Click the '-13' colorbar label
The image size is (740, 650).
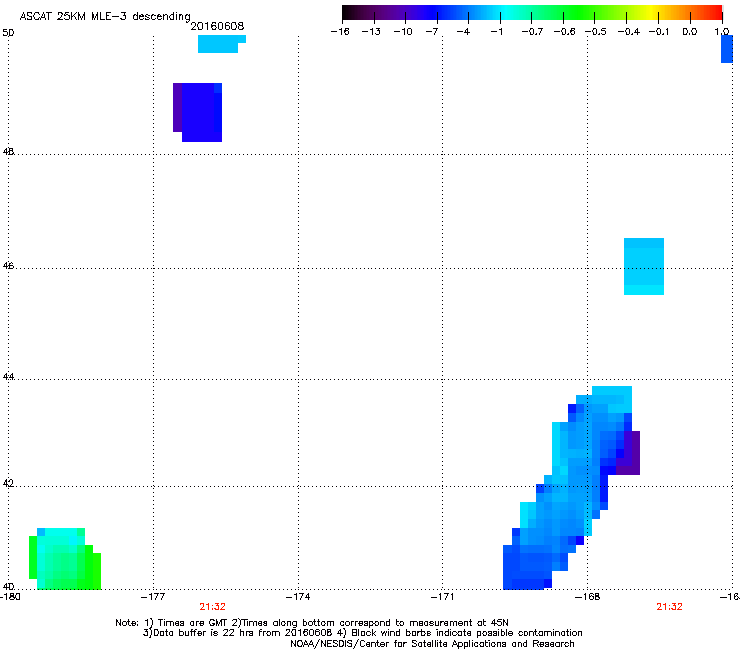point(371,32)
